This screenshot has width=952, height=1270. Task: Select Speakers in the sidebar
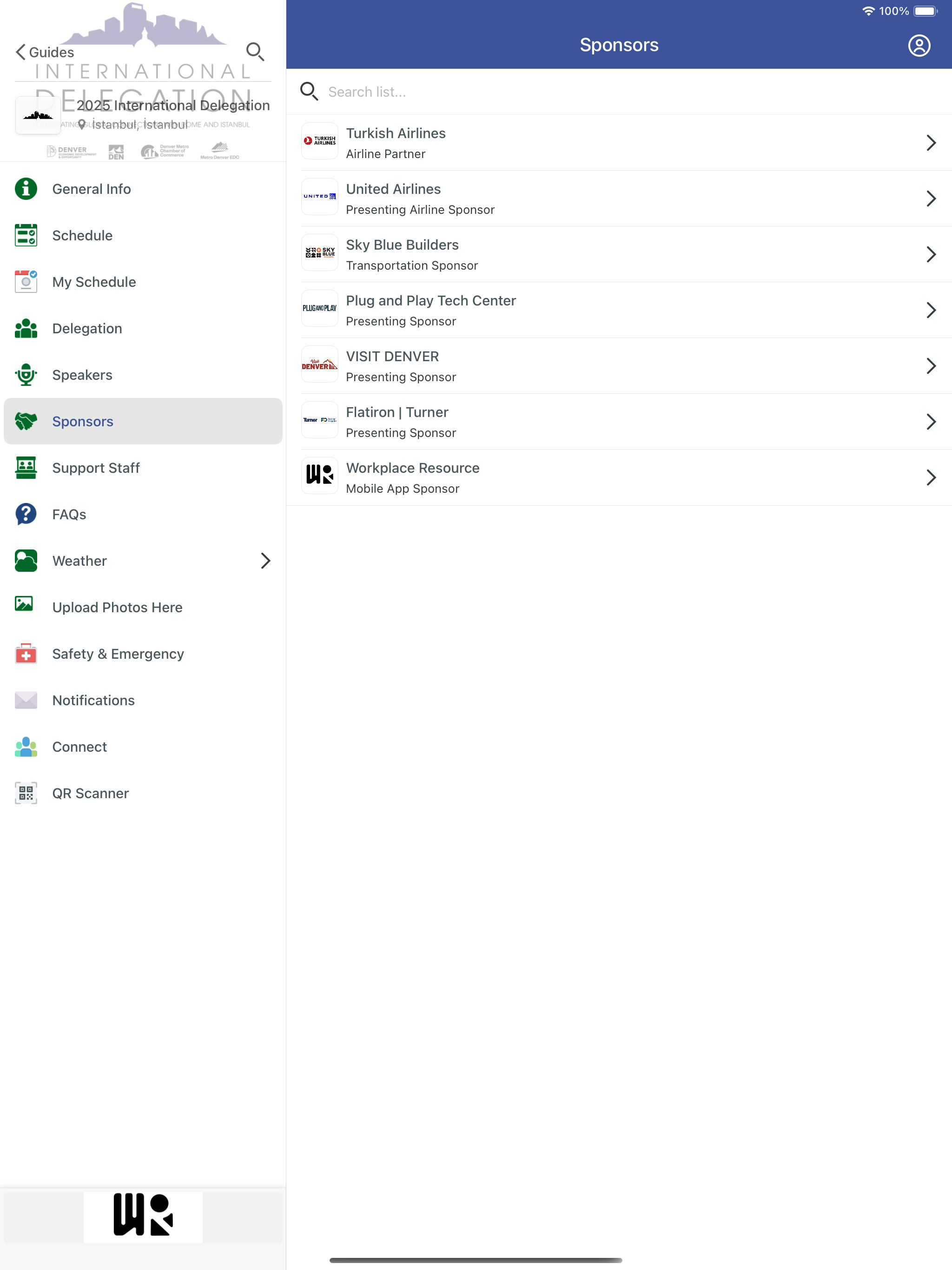click(143, 375)
